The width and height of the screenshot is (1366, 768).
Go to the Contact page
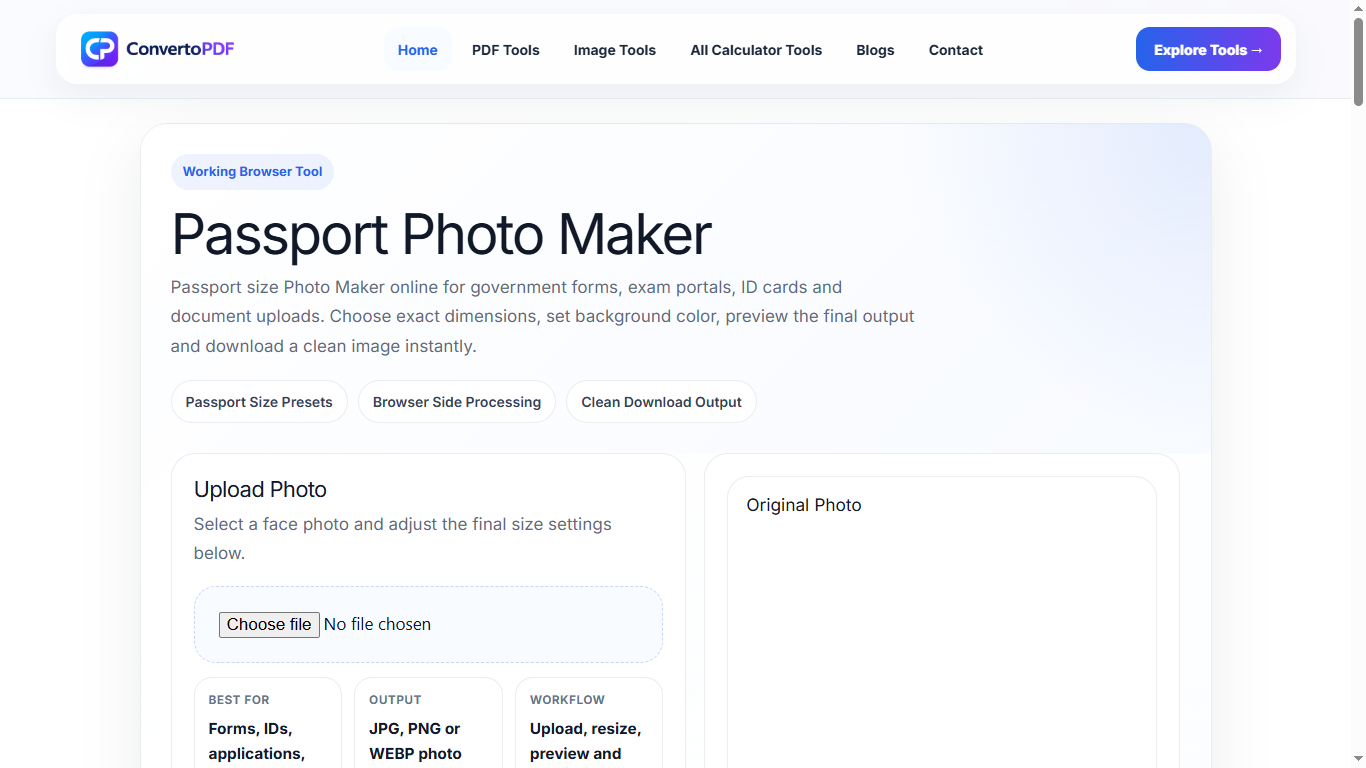(x=956, y=50)
